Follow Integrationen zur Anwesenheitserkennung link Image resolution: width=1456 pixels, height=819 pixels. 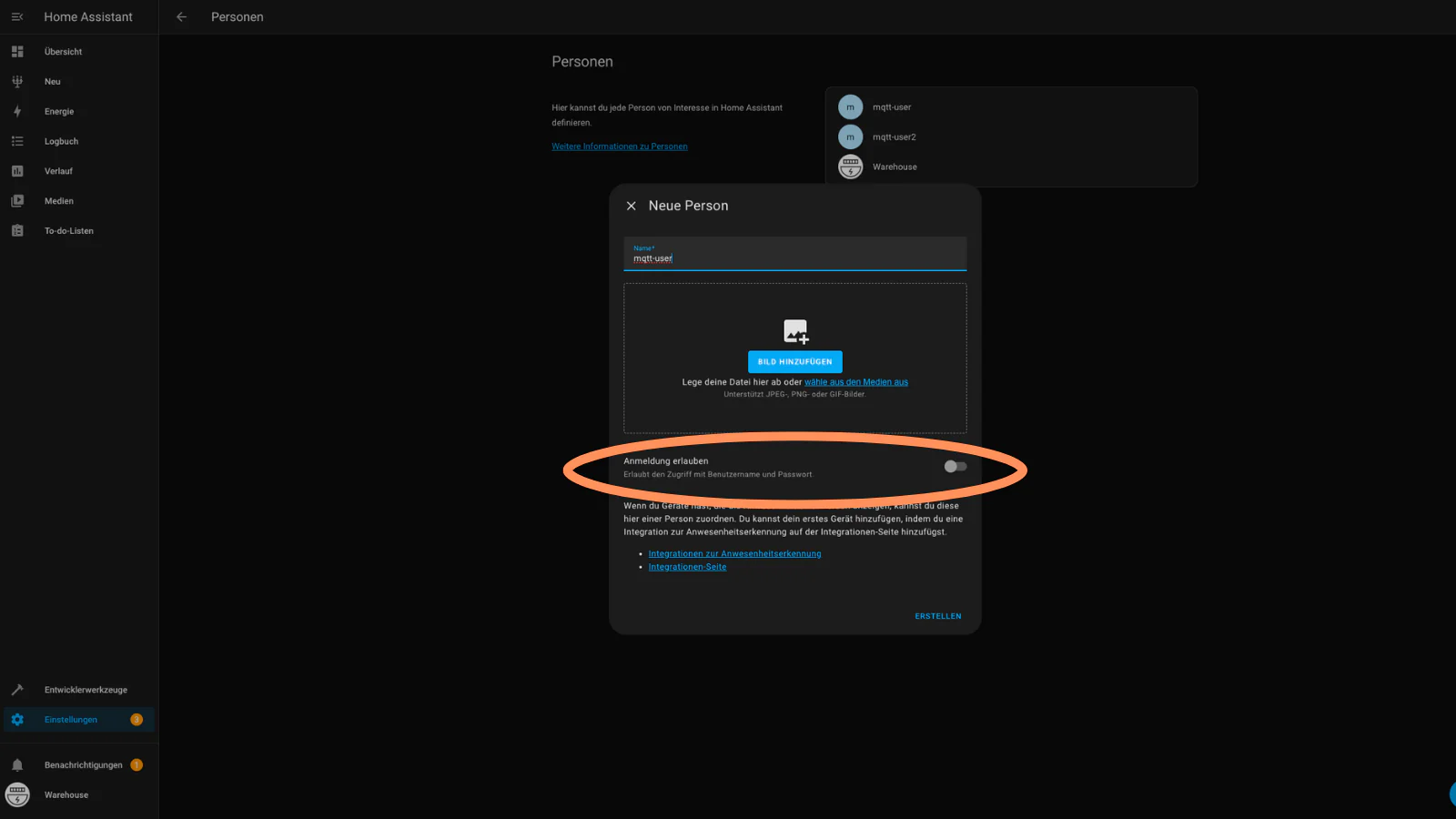click(734, 554)
